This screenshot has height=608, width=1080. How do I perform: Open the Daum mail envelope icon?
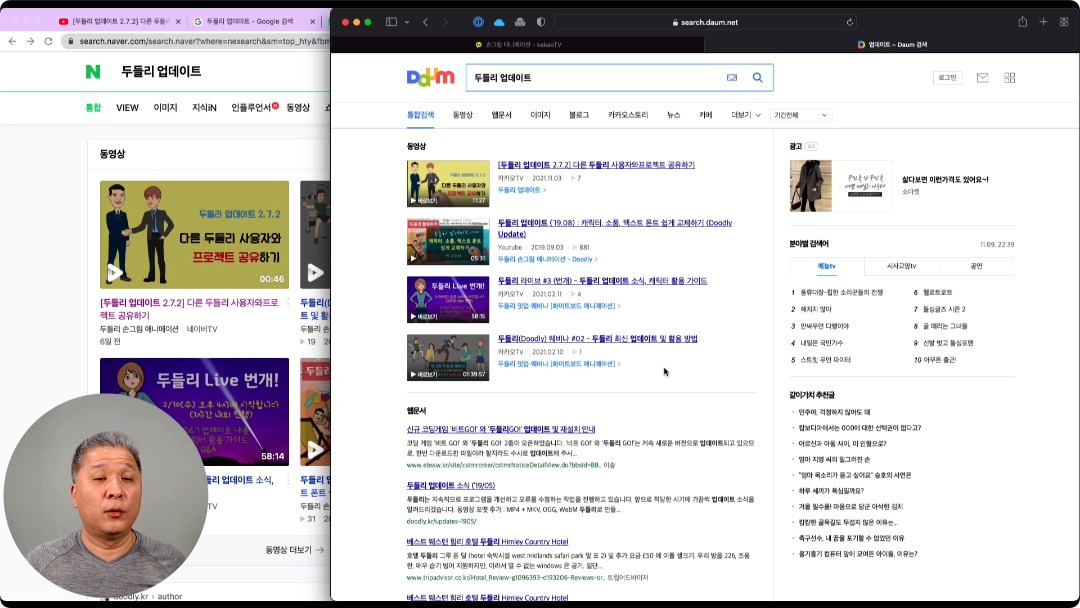pos(983,78)
